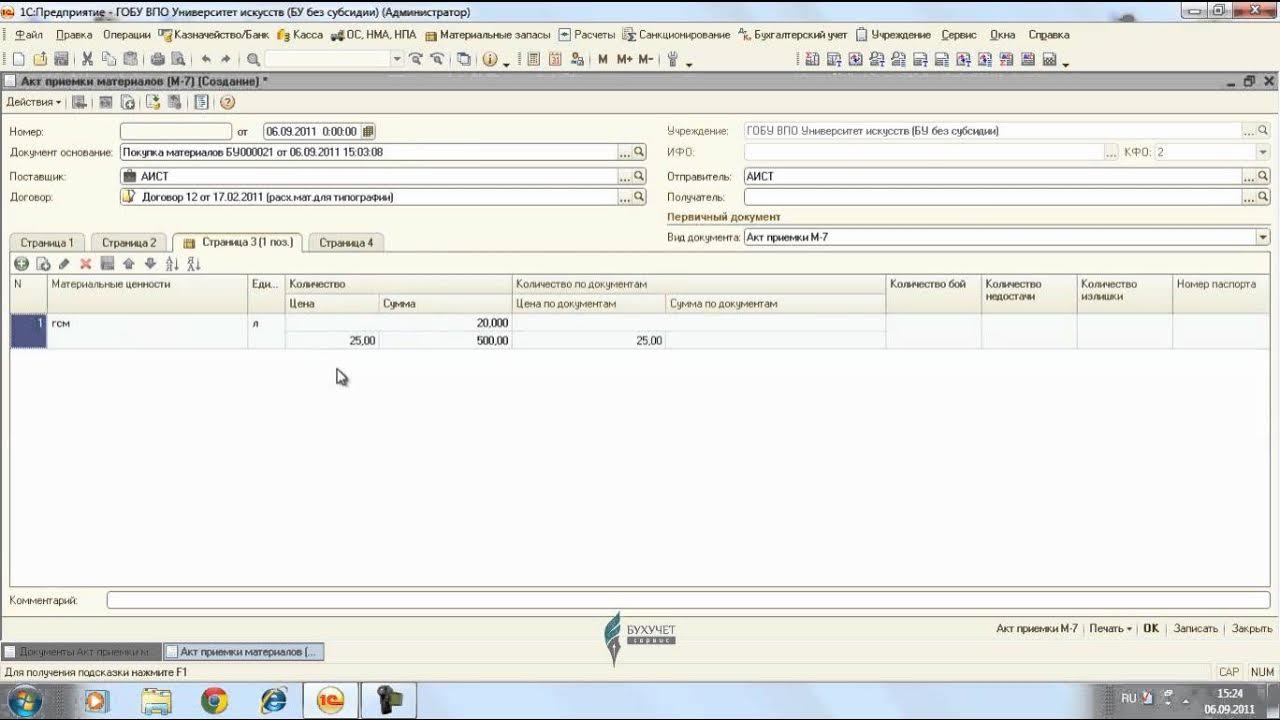Click the copy row icon in the table toolbar
Image resolution: width=1280 pixels, height=720 pixels.
click(43, 264)
